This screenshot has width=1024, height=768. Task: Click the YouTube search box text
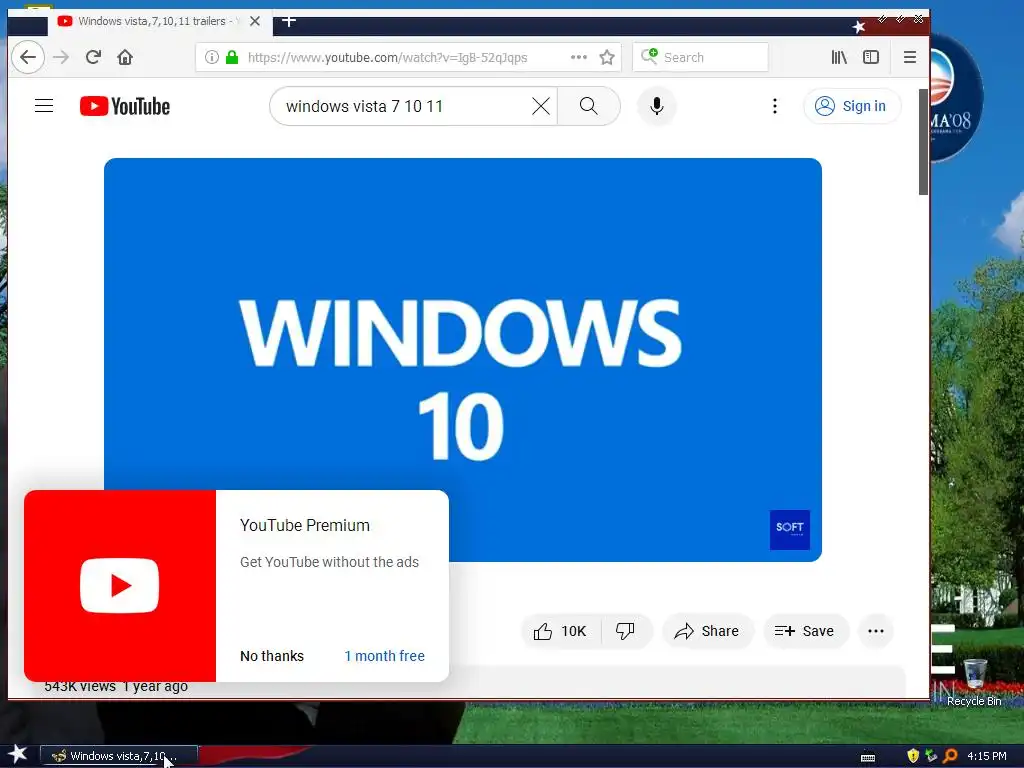tap(364, 106)
